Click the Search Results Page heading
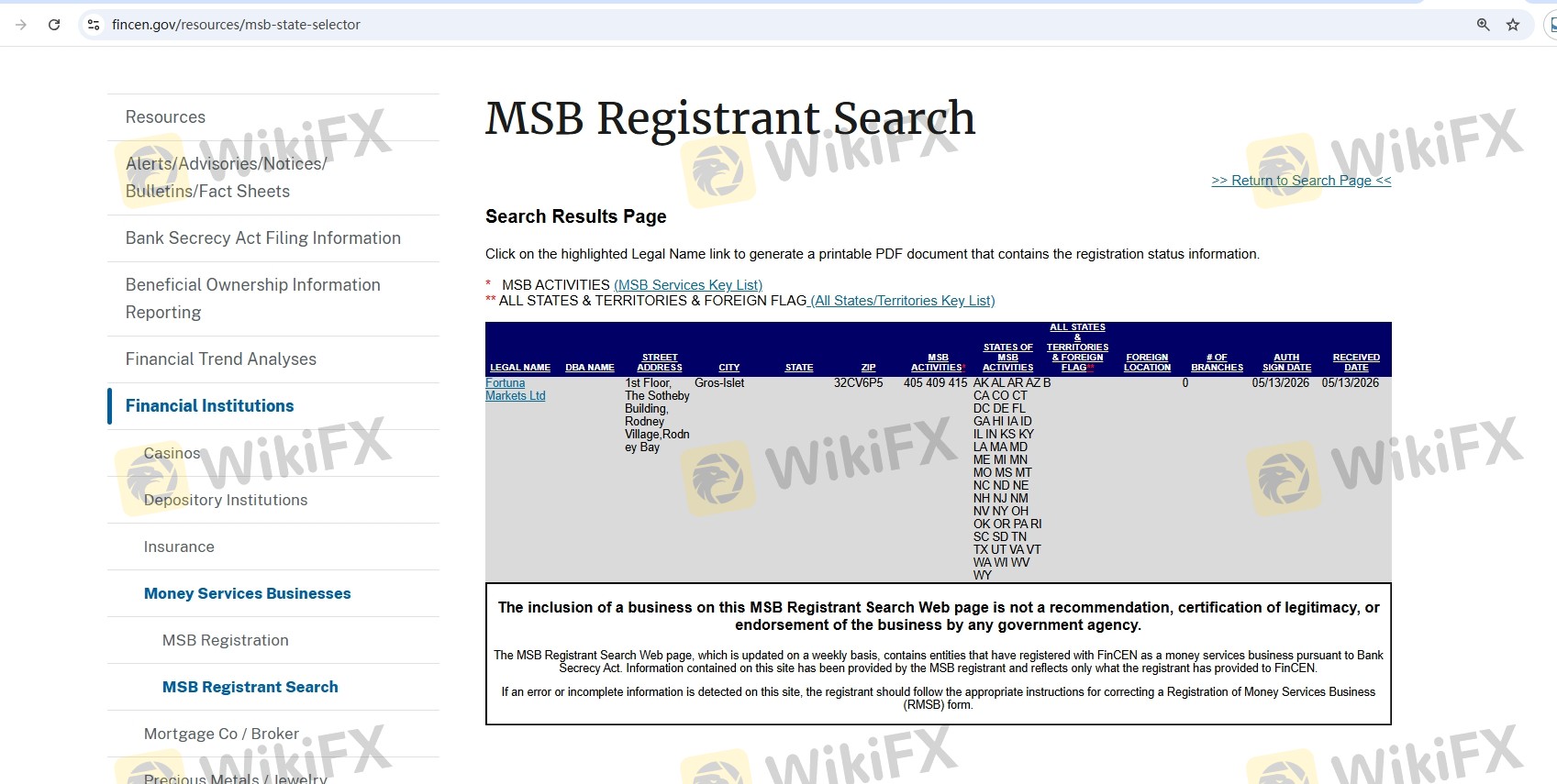Viewport: 1557px width, 784px height. click(576, 217)
